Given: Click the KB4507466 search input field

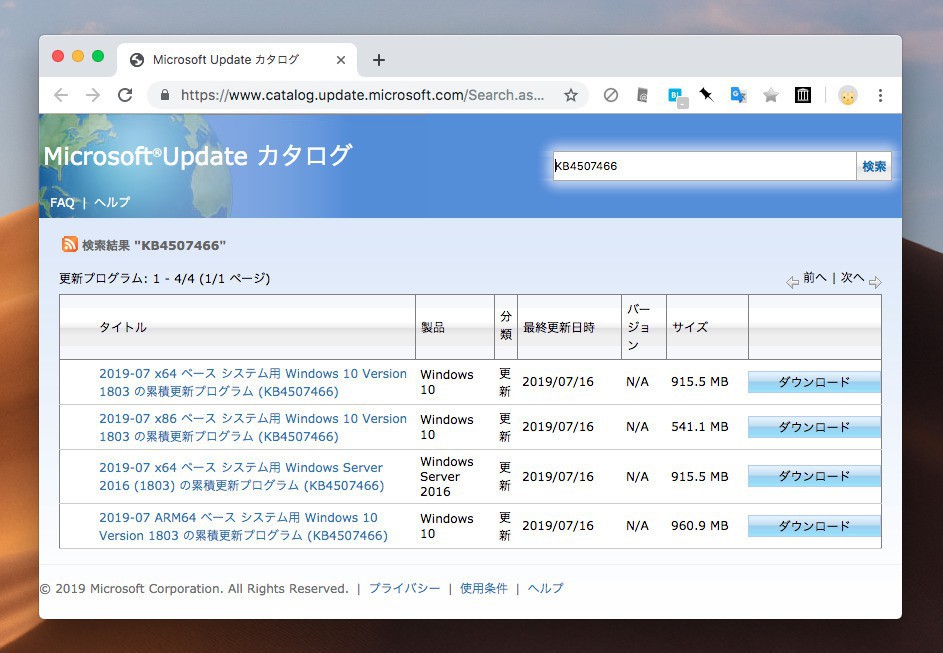Looking at the screenshot, I should click(704, 166).
